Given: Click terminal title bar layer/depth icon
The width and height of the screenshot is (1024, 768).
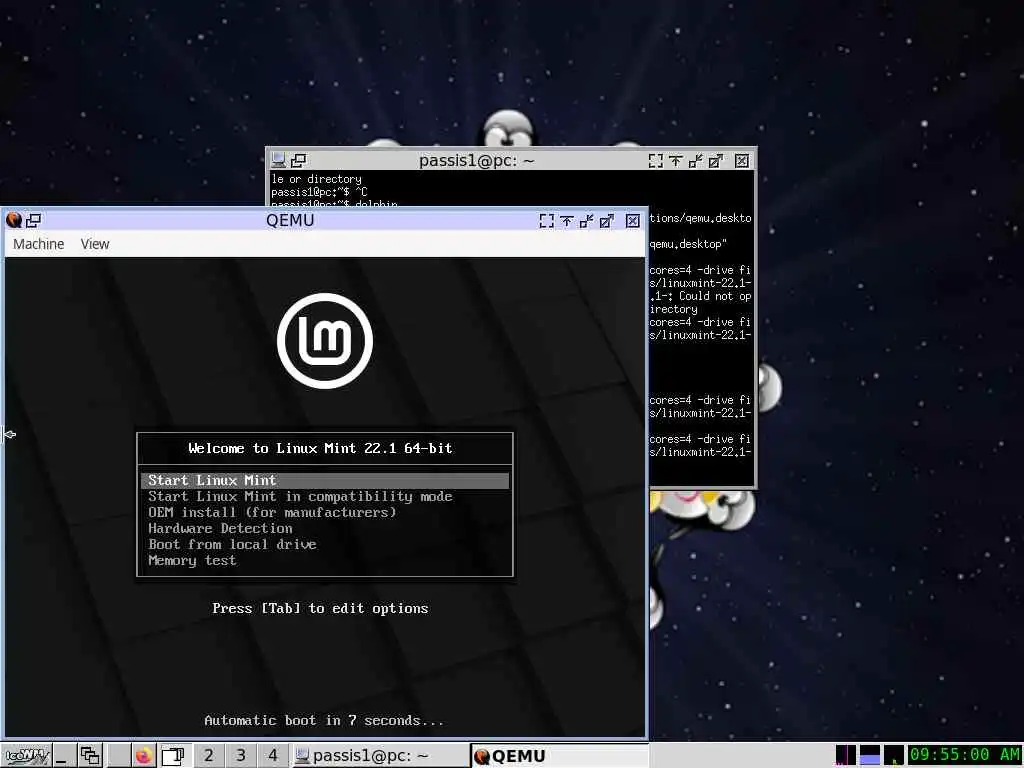Looking at the screenshot, I should (x=298, y=160).
